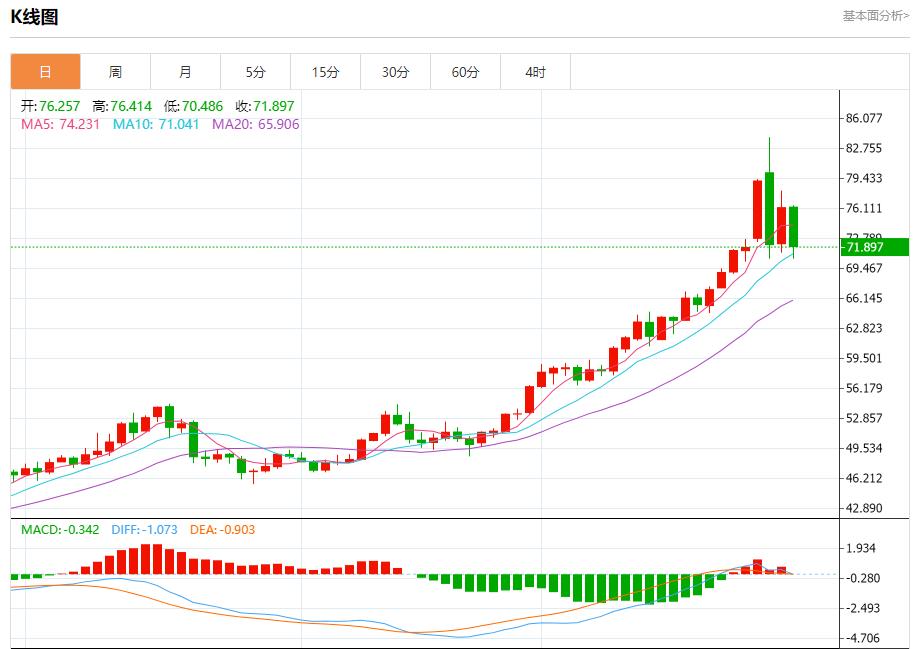
Task: Select the 日 daily chart tab
Action: click(45, 72)
